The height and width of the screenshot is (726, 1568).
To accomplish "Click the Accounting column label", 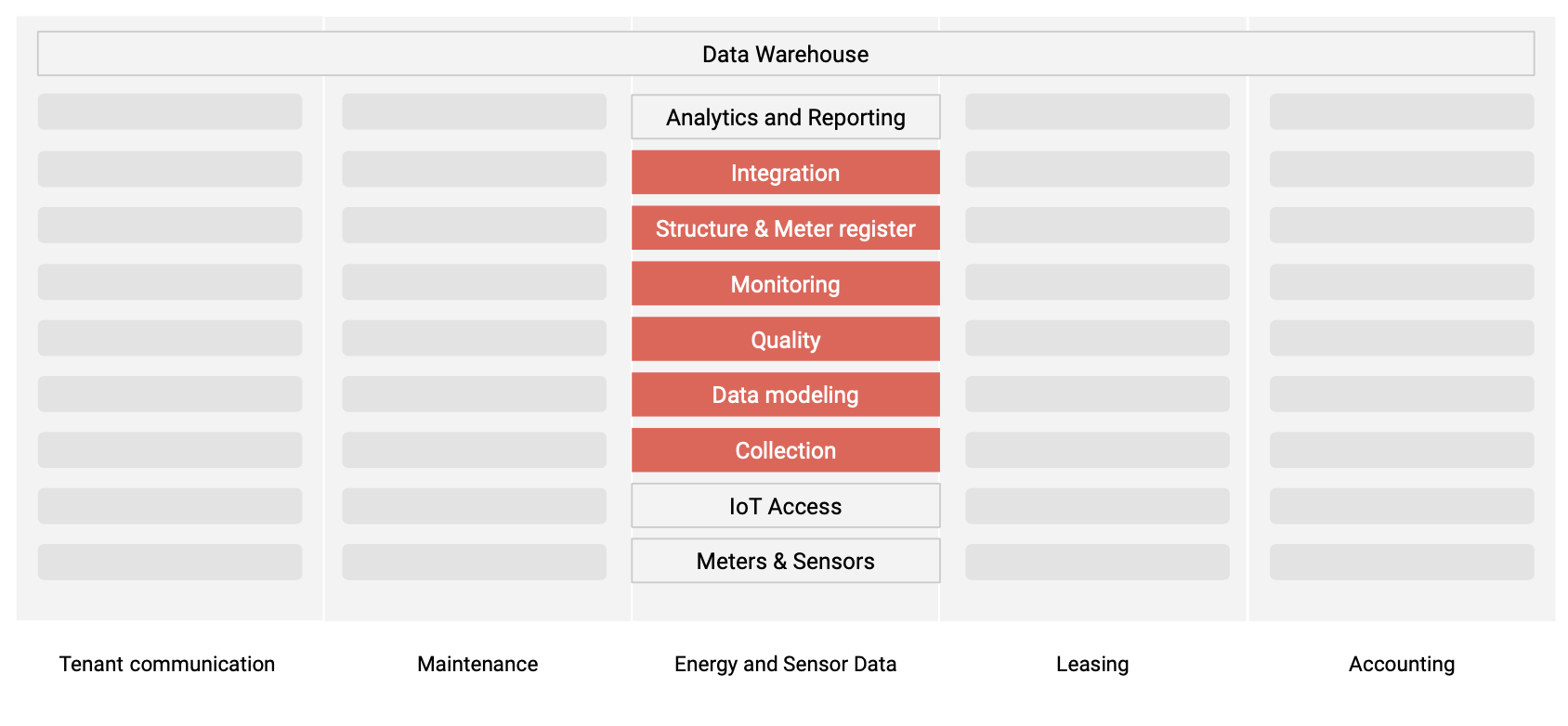I will pyautogui.click(x=1402, y=664).
